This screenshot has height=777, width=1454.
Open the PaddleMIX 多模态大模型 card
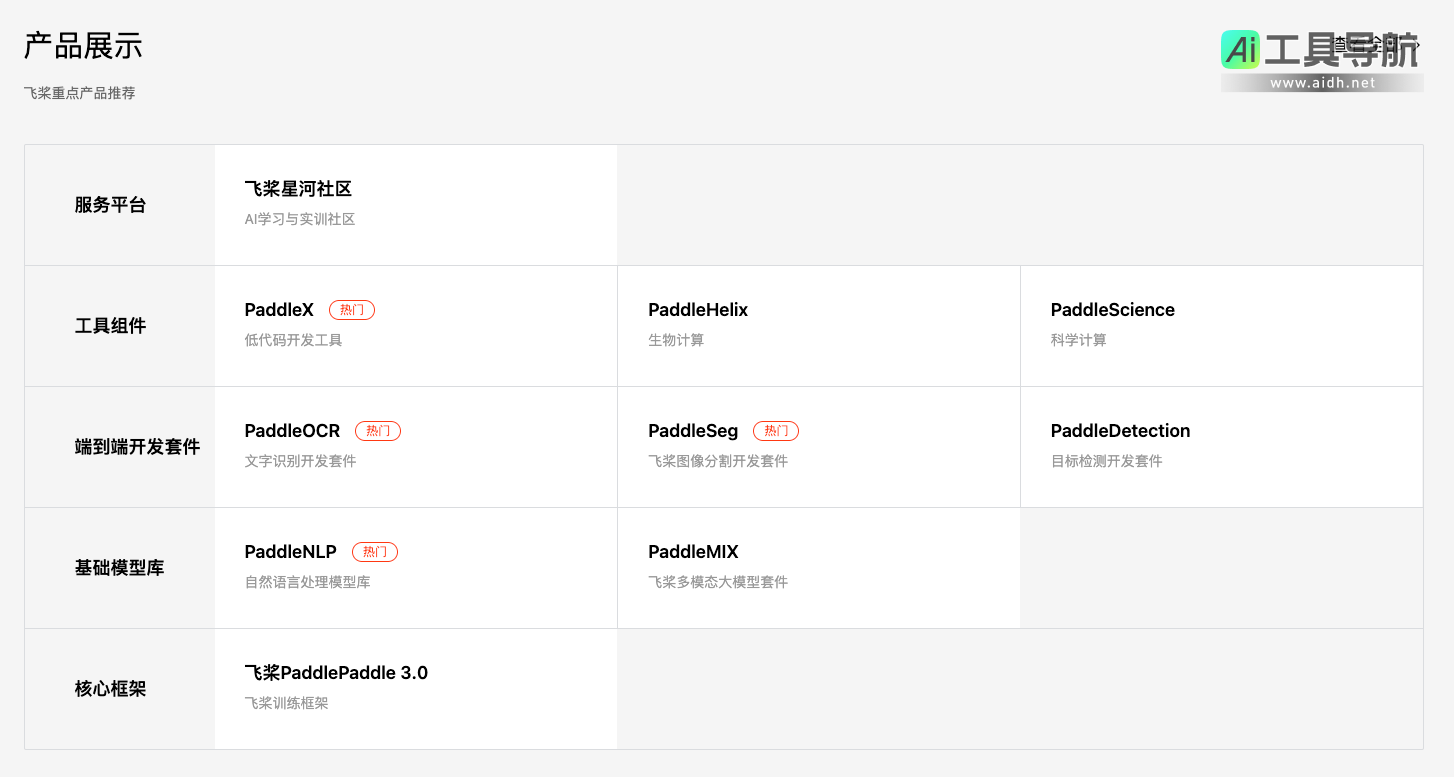click(x=818, y=567)
